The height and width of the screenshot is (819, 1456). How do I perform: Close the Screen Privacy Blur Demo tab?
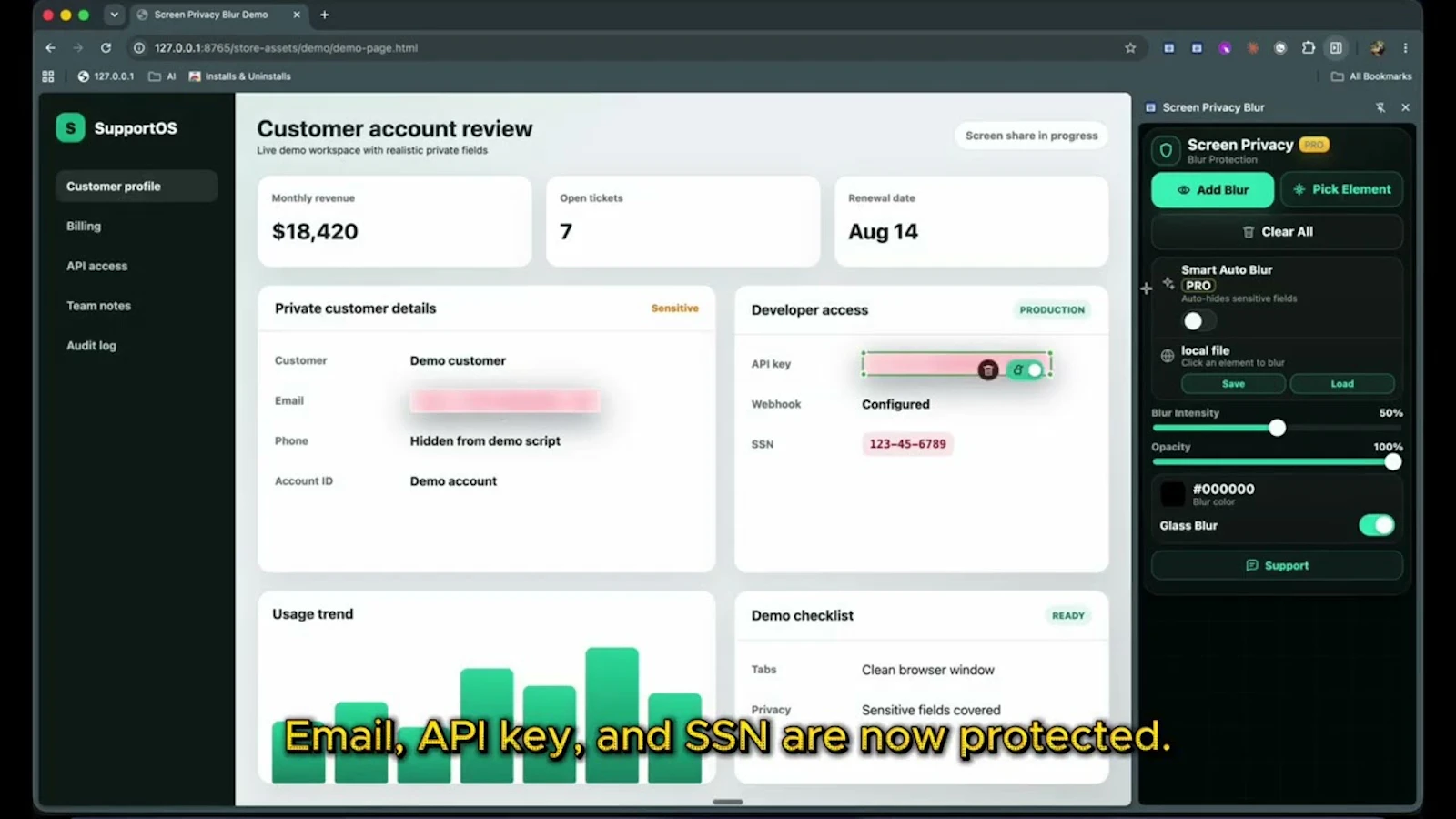pyautogui.click(x=297, y=15)
